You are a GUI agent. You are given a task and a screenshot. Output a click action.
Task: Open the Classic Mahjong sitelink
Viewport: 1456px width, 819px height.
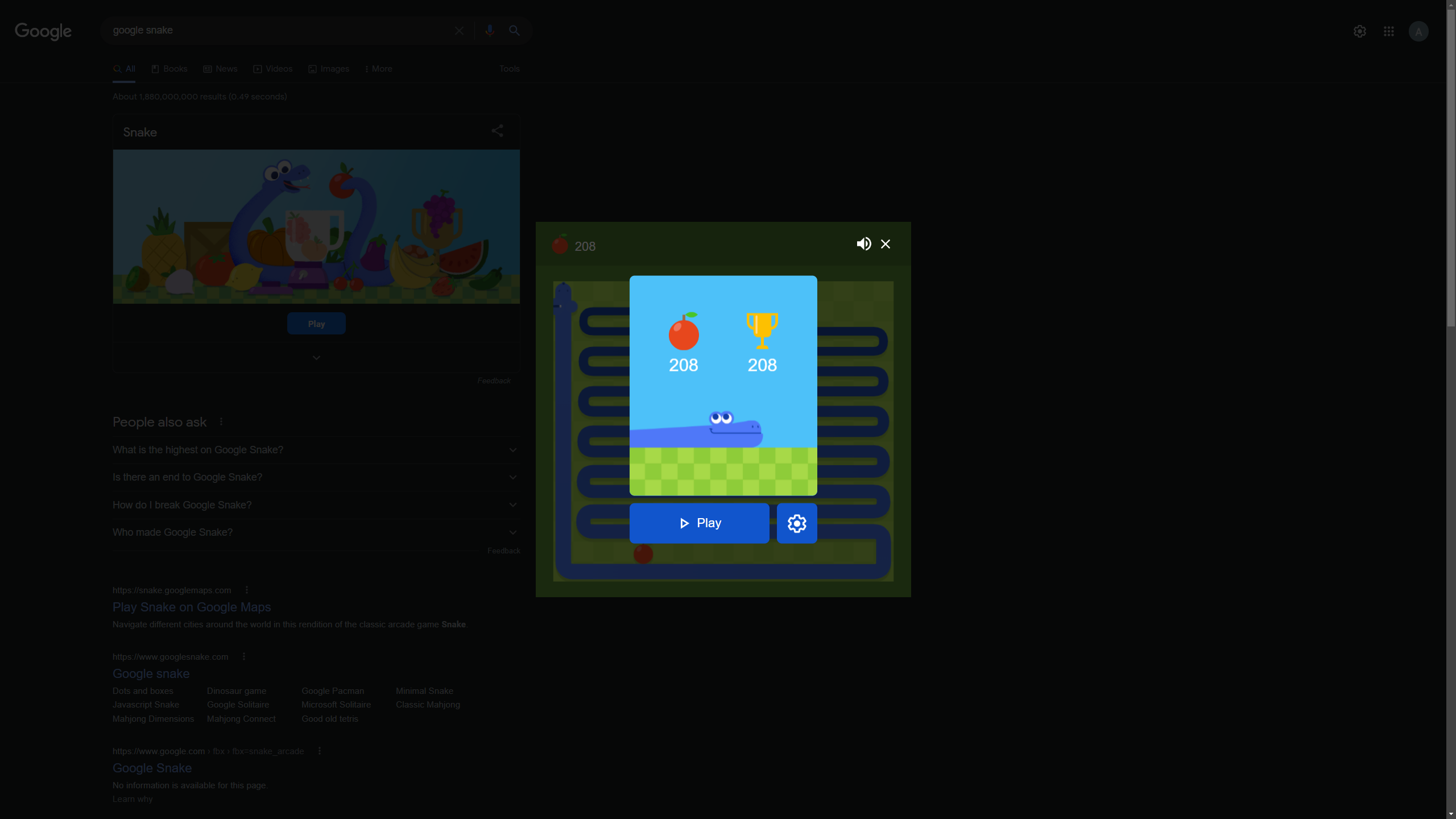click(428, 705)
